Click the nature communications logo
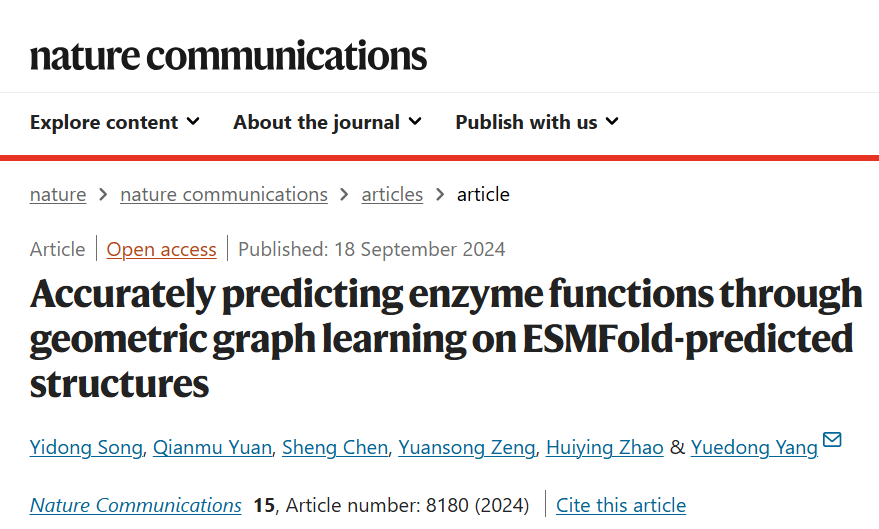 [x=228, y=56]
